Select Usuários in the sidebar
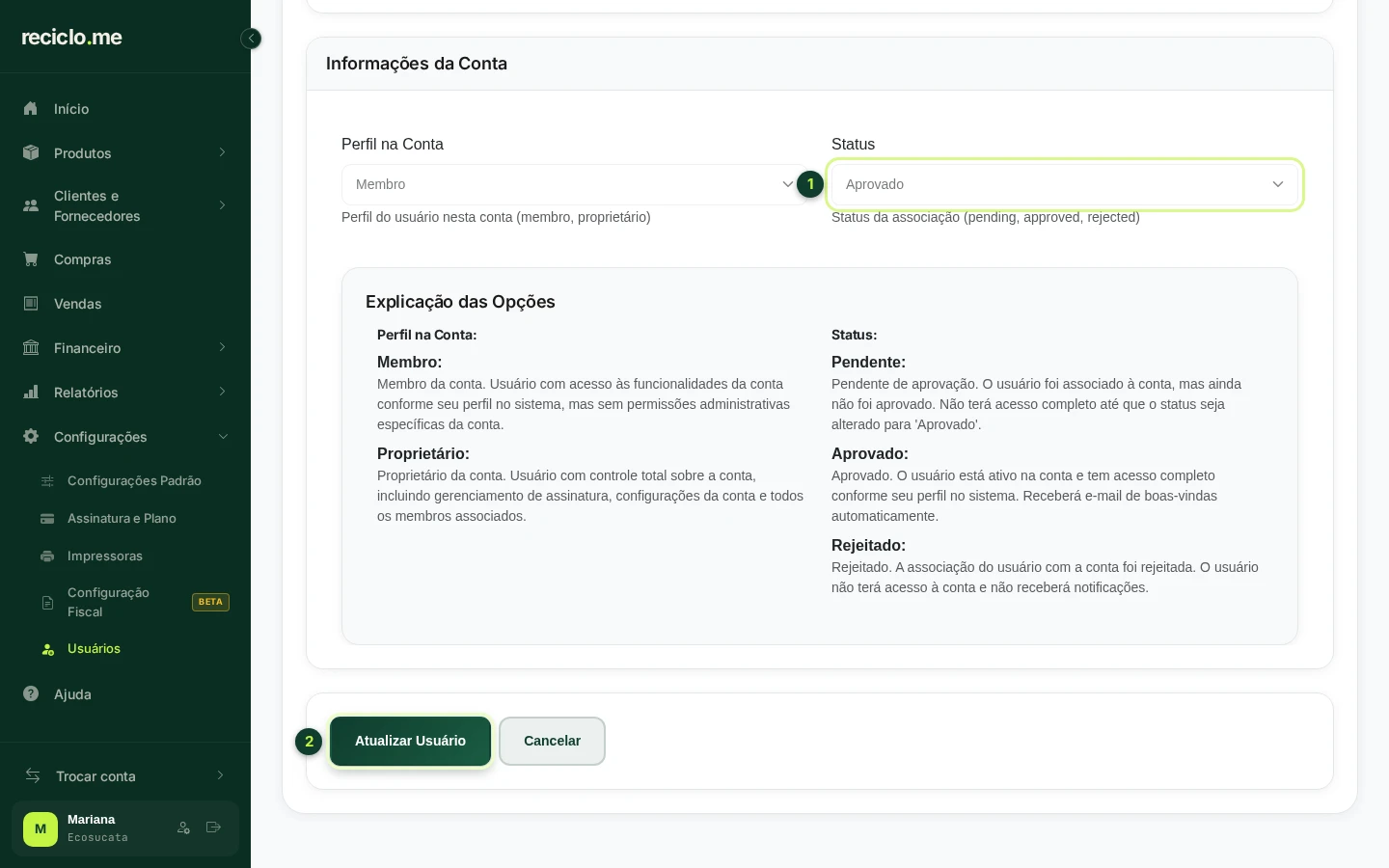 coord(94,649)
